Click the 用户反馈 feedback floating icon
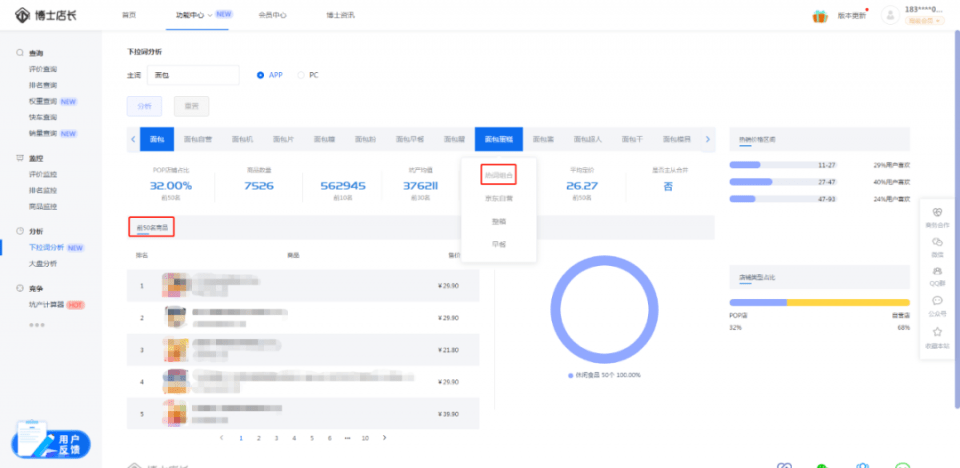Image resolution: width=960 pixels, height=468 pixels. pyautogui.click(x=51, y=441)
